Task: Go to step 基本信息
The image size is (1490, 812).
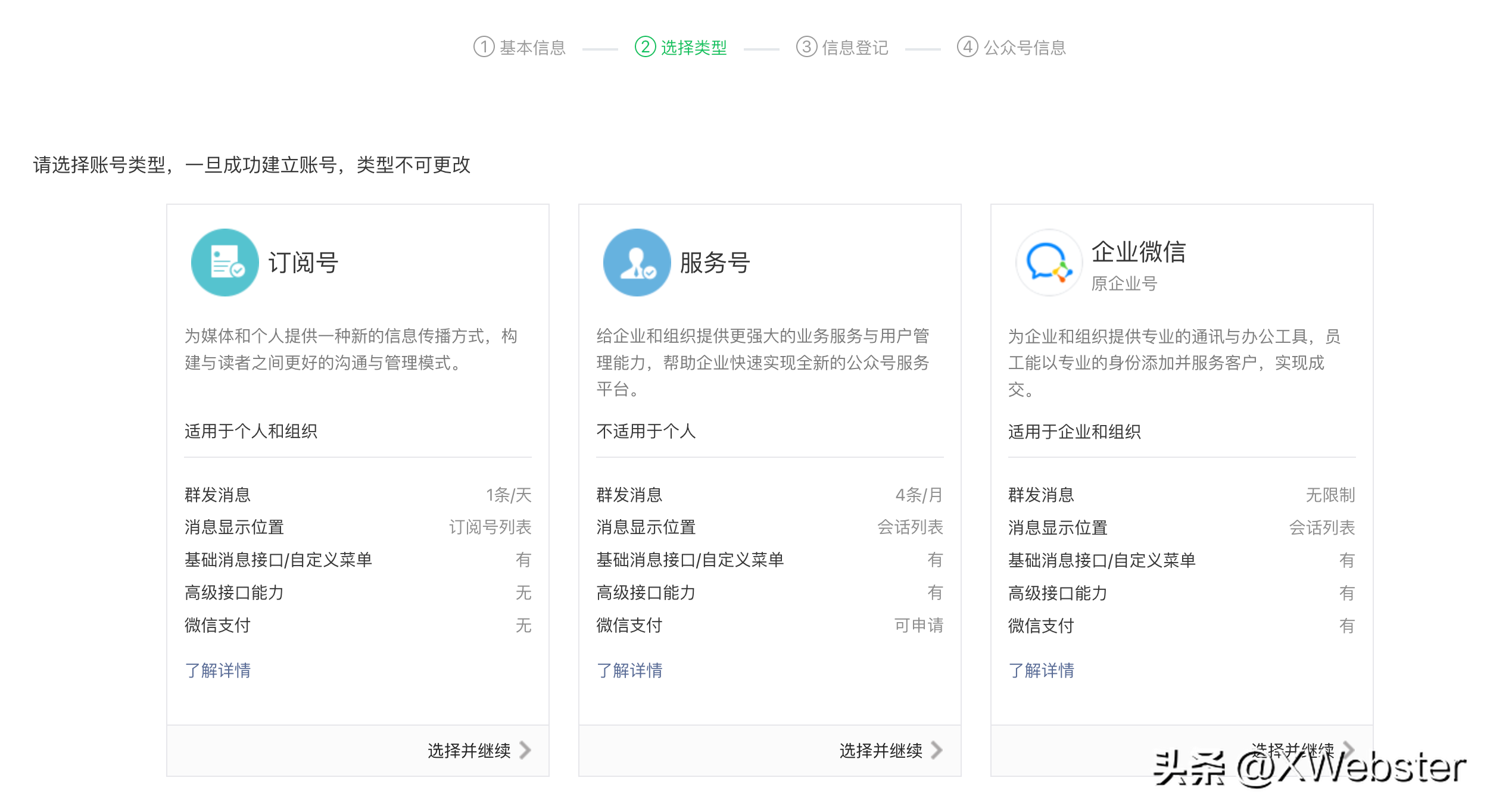Action: pyautogui.click(x=532, y=48)
